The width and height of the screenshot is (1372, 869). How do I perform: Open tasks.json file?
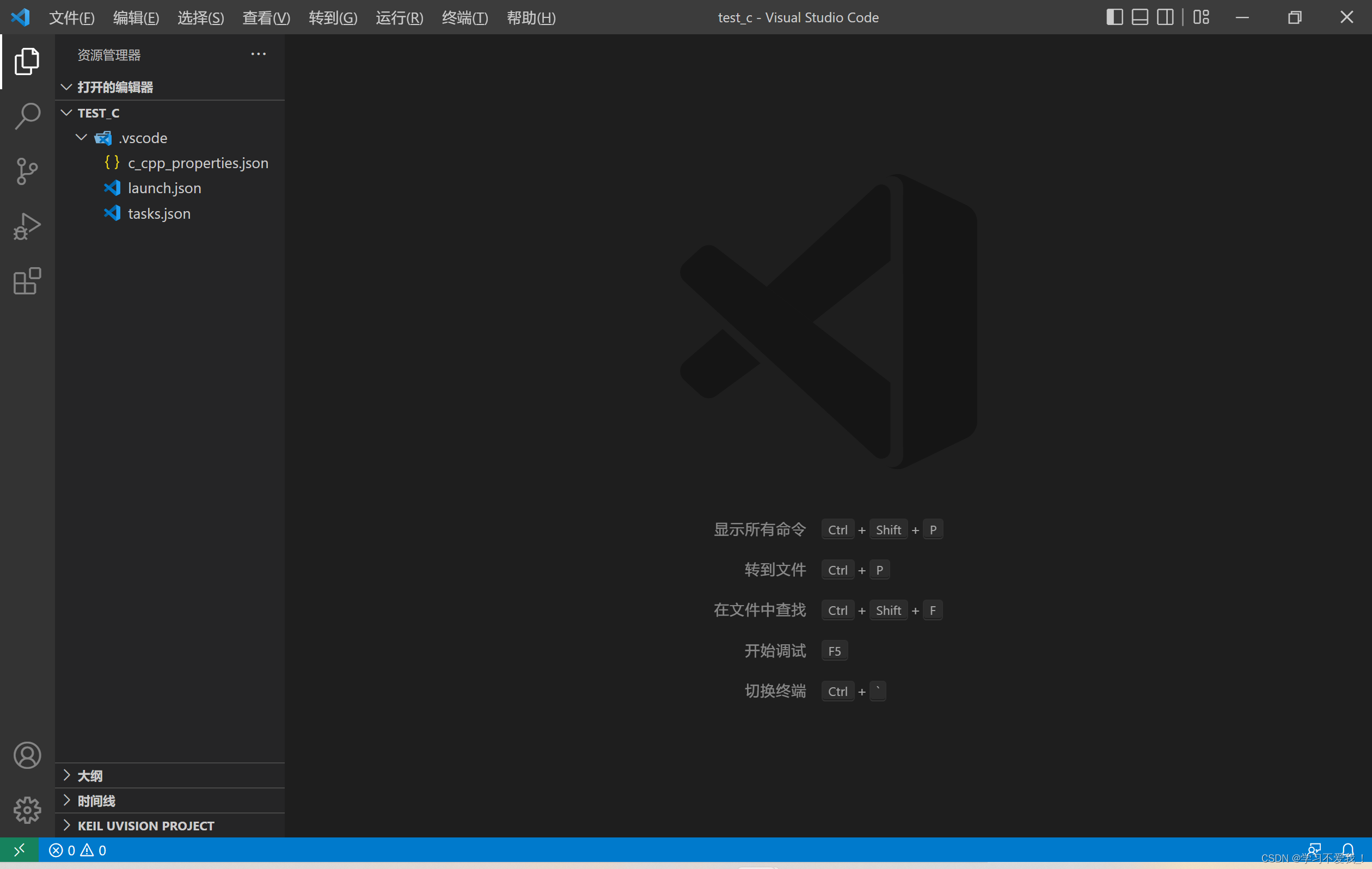click(159, 213)
